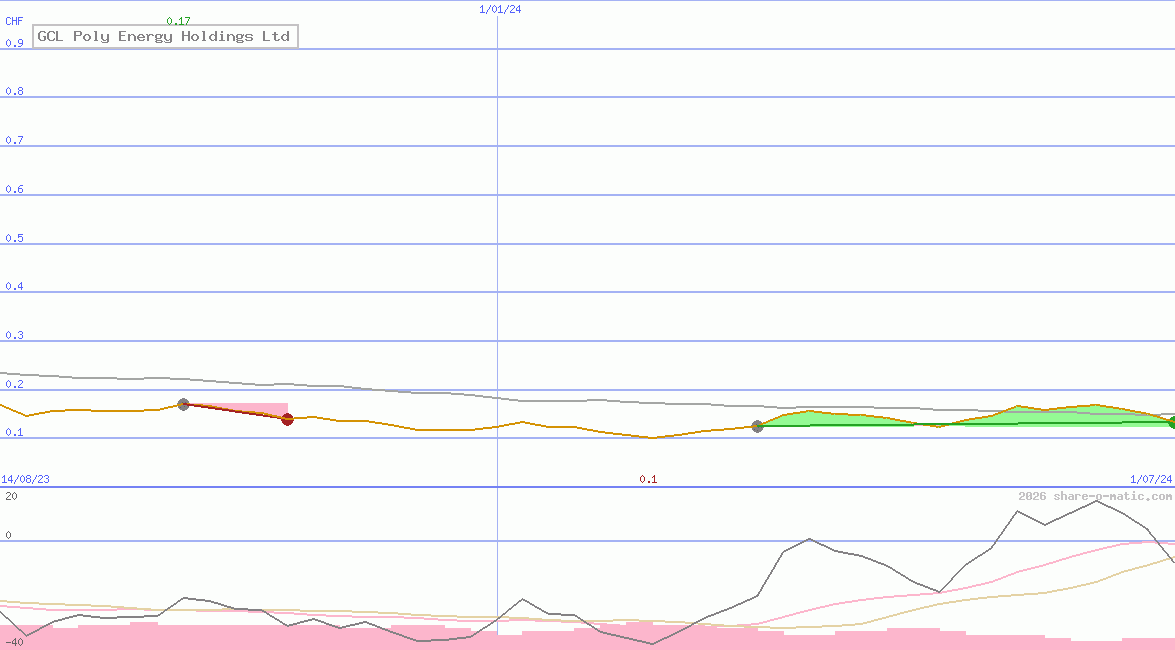Click the 1/07/24 end date label
Viewport: 1175px width, 650px height.
[1151, 479]
